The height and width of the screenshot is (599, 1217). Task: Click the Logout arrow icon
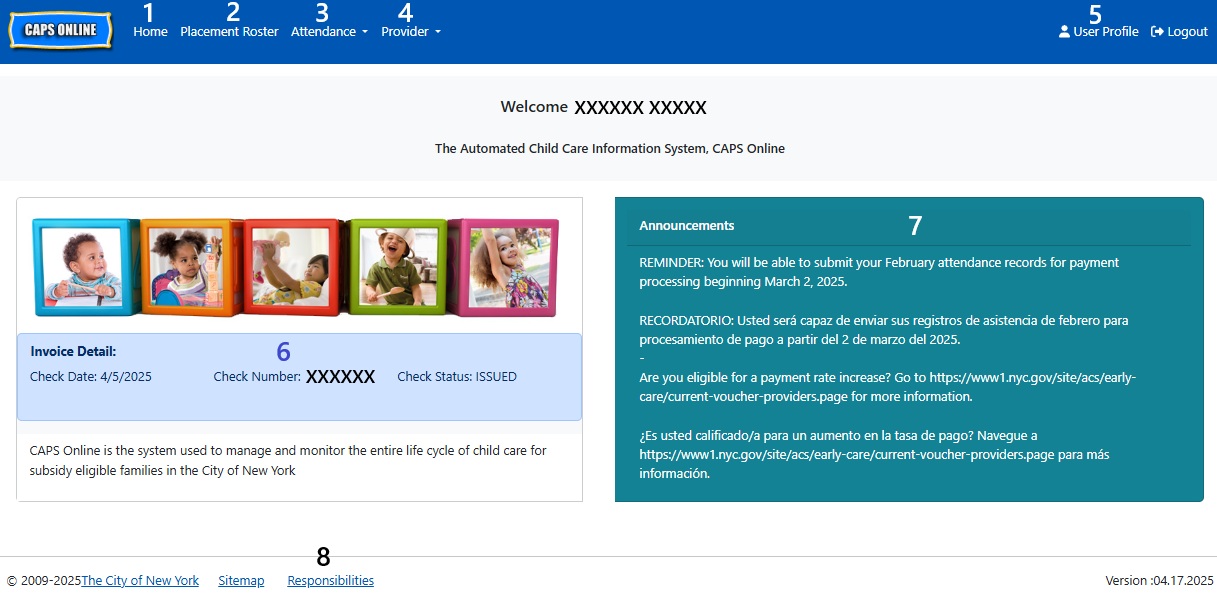(x=1157, y=32)
